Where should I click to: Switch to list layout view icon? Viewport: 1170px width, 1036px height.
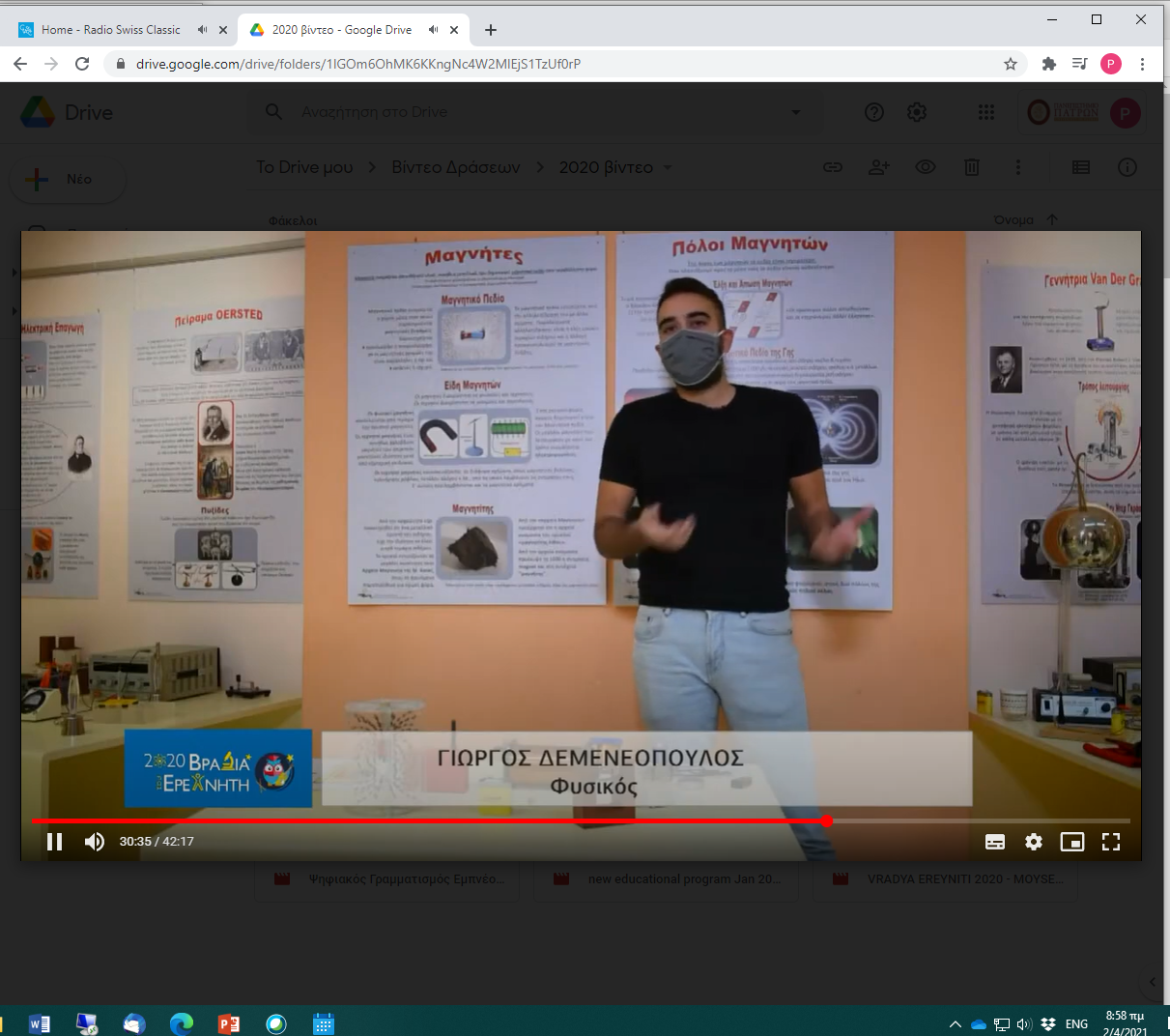1081,167
